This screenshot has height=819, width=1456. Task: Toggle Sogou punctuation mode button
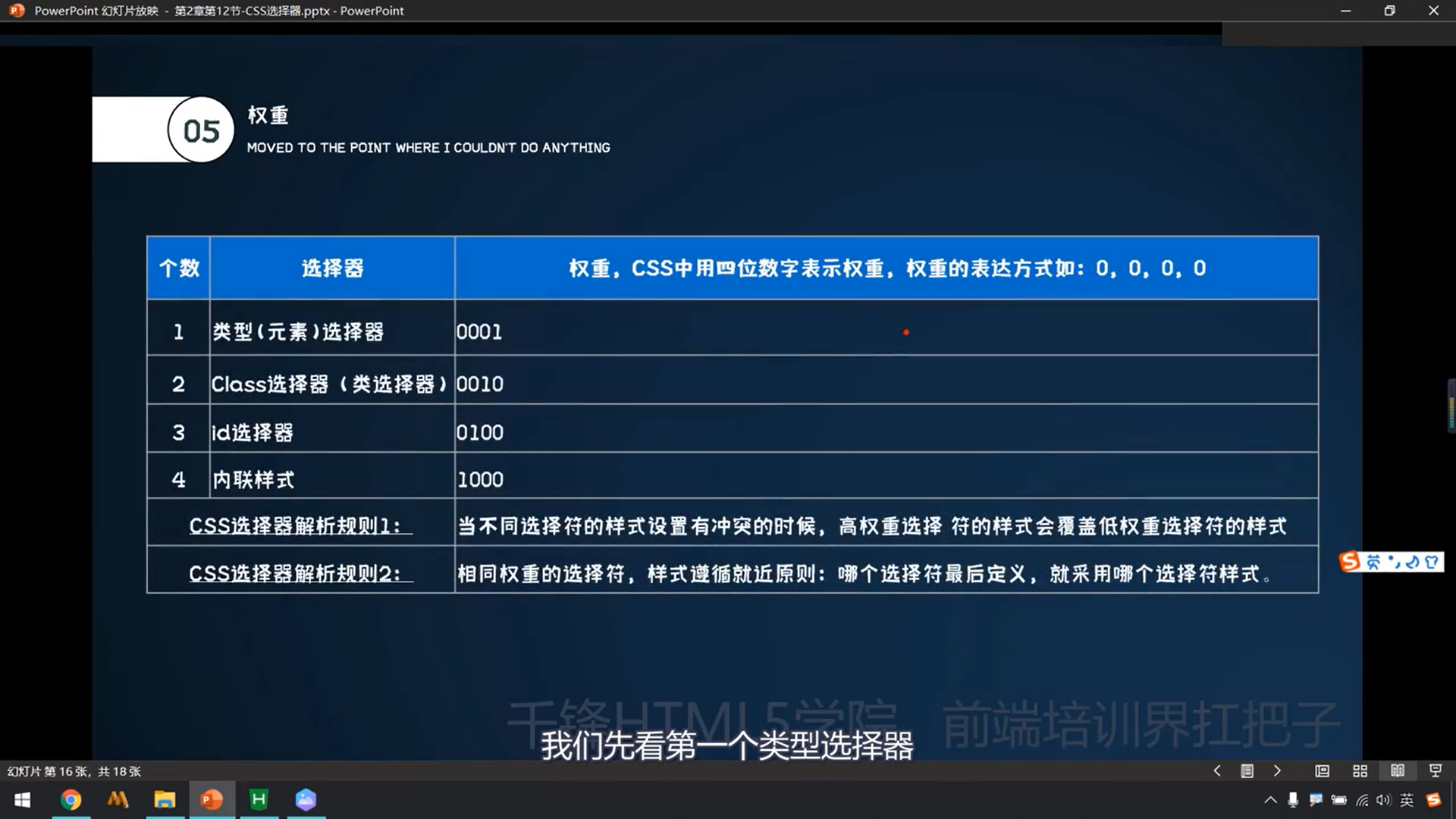click(x=1394, y=562)
